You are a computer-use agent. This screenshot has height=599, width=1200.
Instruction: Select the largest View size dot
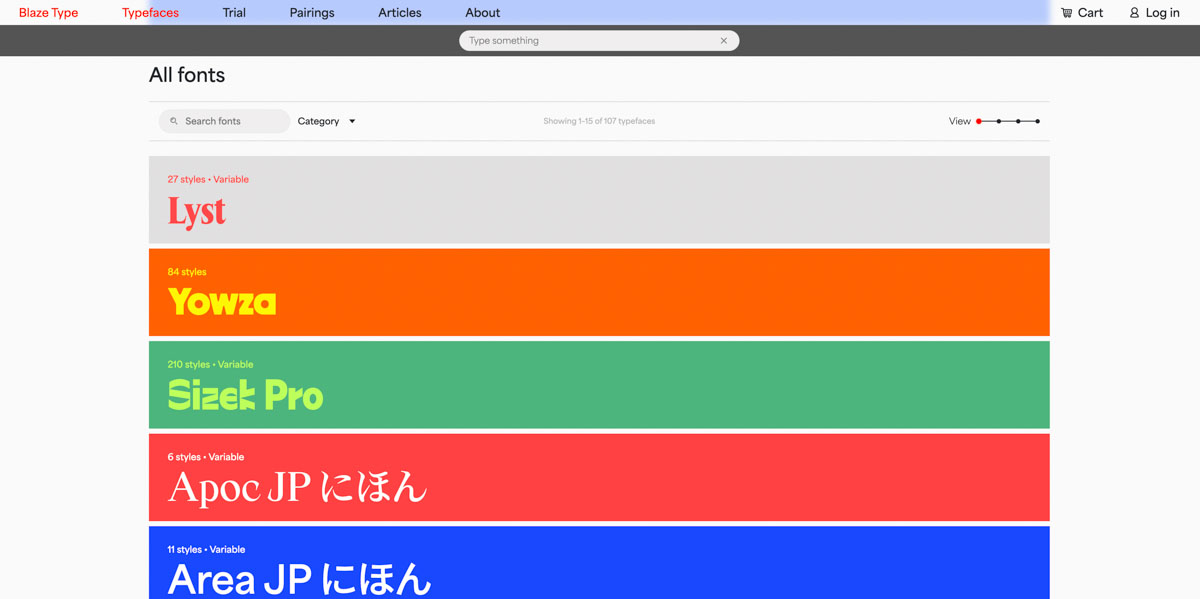tap(1038, 120)
